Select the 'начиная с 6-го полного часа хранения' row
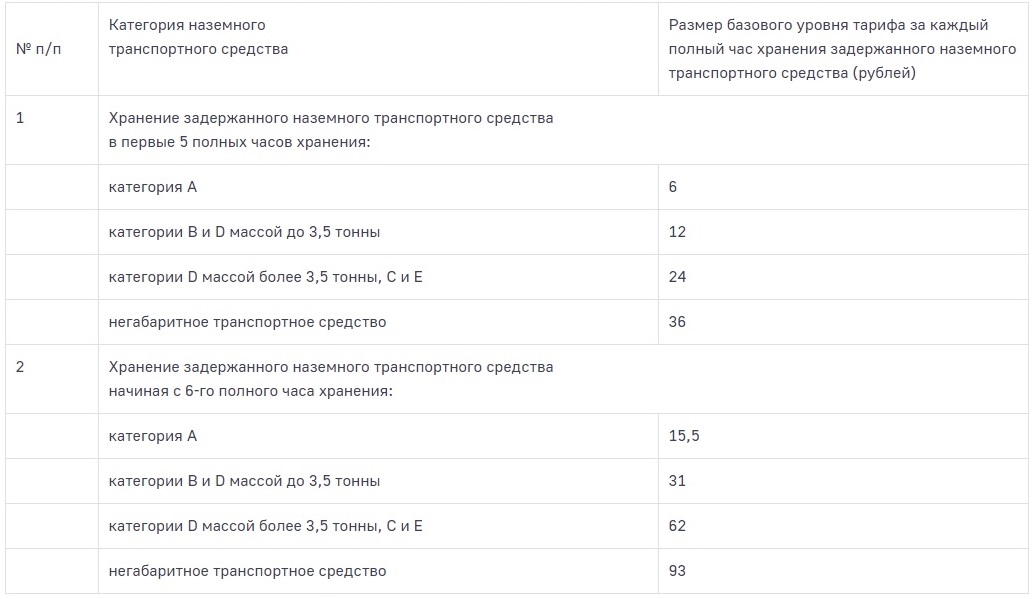The height and width of the screenshot is (599, 1033). 563,379
